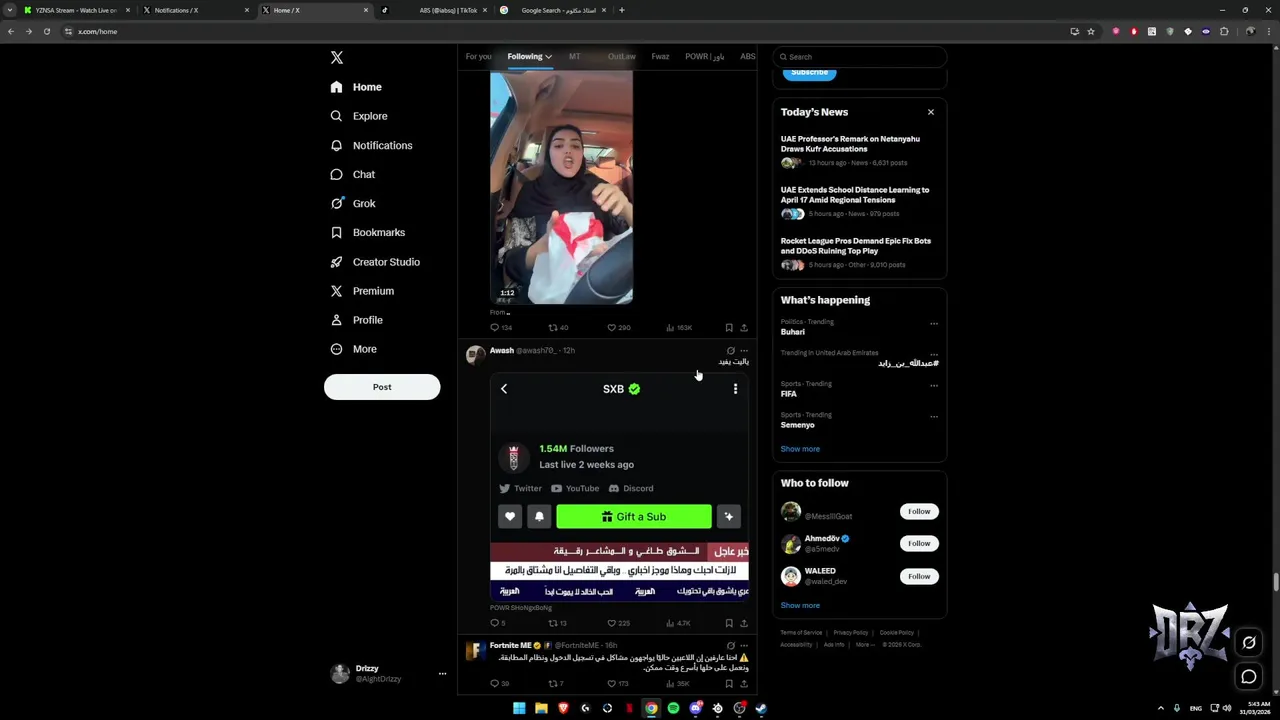Follow Ahmedöv in Who to follow
The image size is (1280, 720).
[x=919, y=544]
